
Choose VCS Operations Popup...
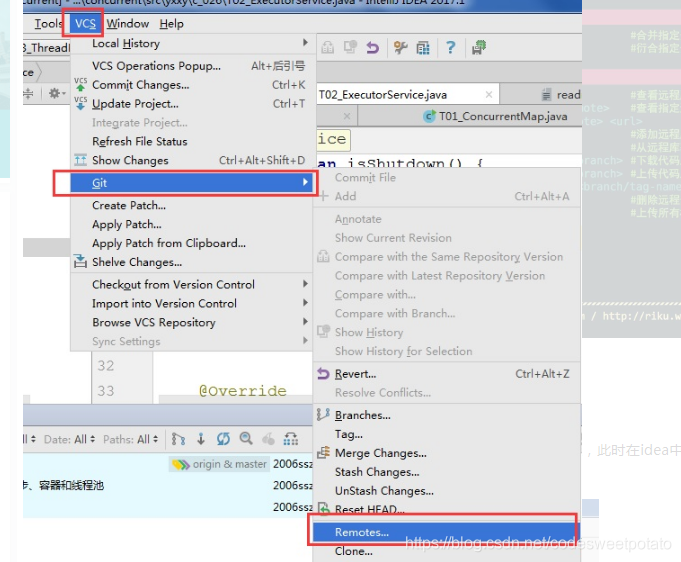click(191, 66)
